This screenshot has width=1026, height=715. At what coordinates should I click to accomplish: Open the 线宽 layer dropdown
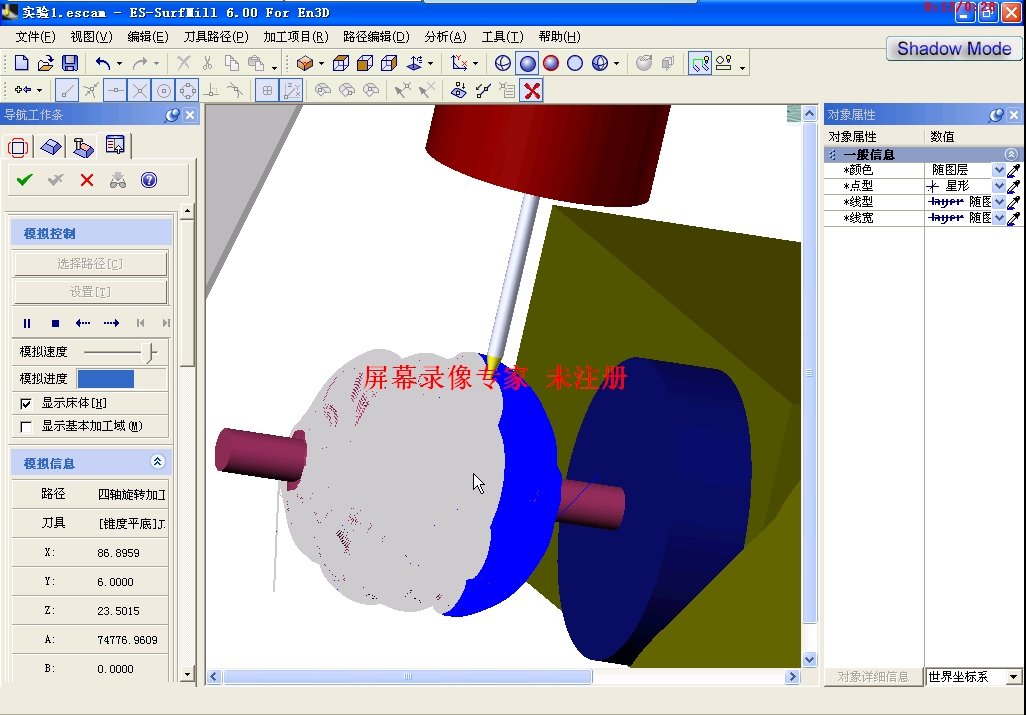tap(999, 218)
